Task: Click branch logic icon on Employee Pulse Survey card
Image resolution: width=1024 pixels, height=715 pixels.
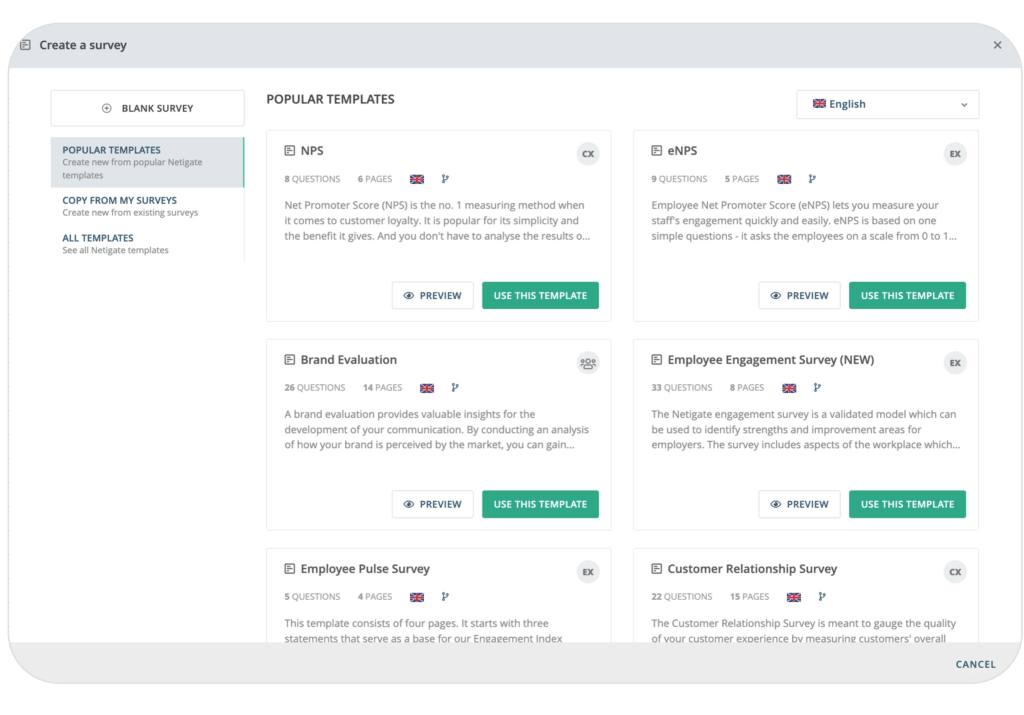Action: (445, 597)
